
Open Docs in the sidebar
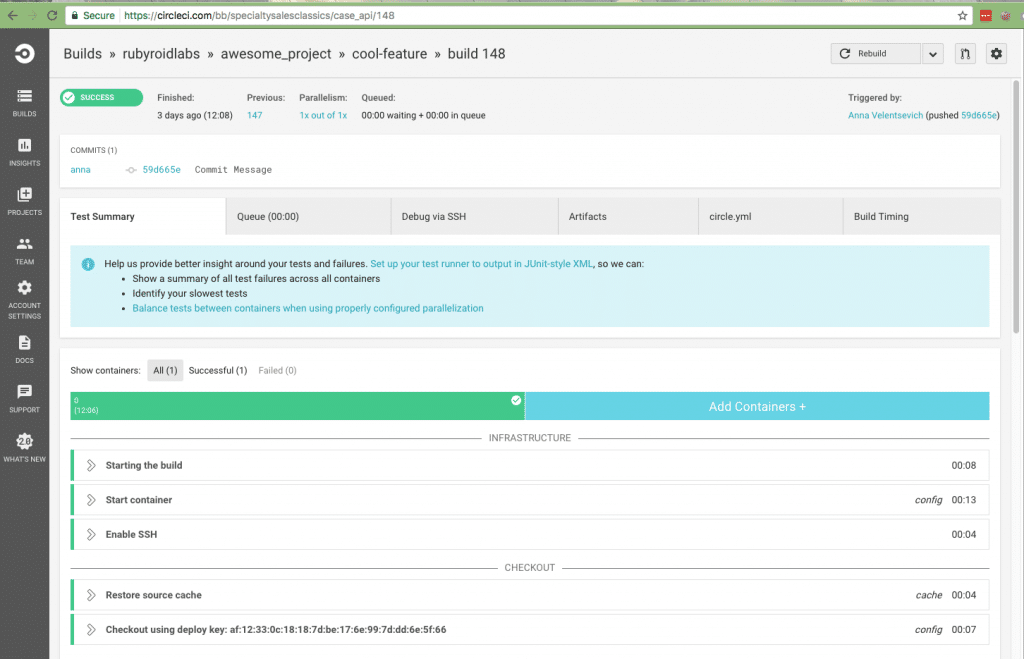(x=24, y=348)
